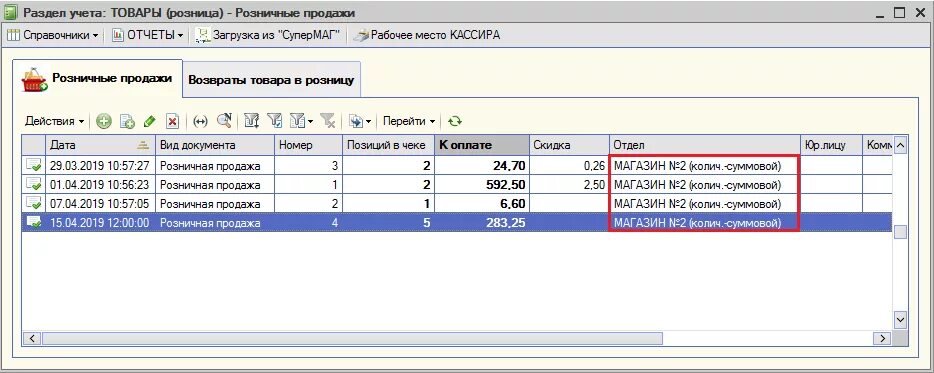Click the horizontal scrollbar left arrow
The height and width of the screenshot is (373, 934).
pyautogui.click(x=32, y=338)
